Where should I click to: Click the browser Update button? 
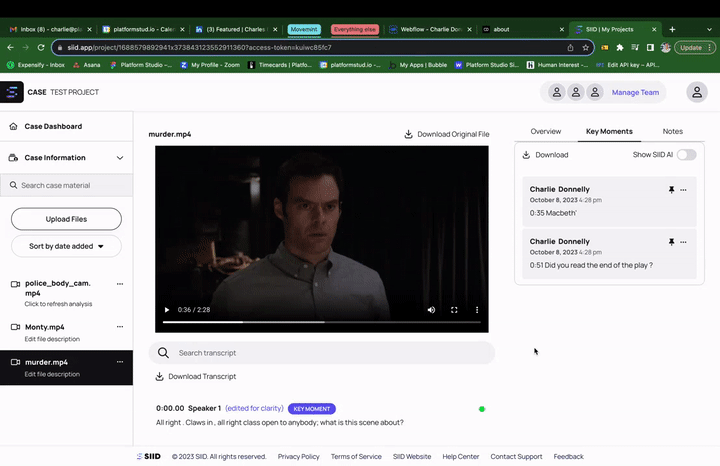point(695,47)
